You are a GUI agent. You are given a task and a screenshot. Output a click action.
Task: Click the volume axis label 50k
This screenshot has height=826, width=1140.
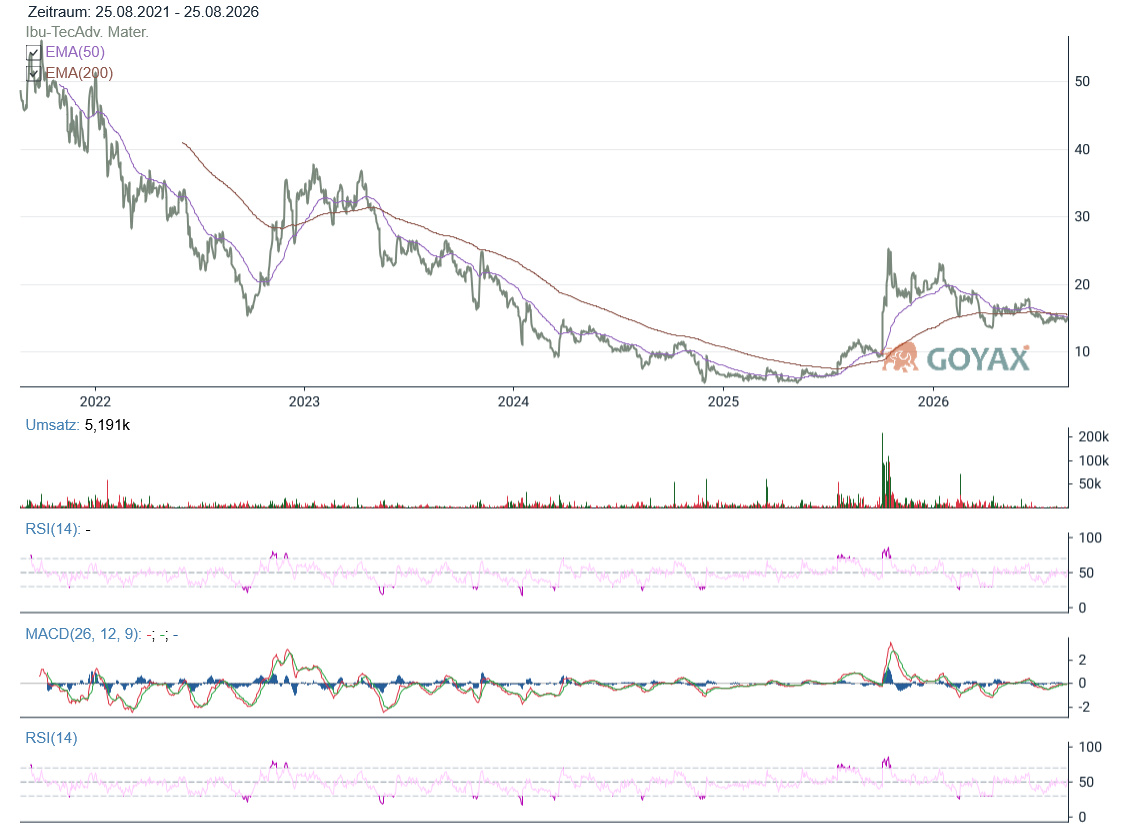[x=1090, y=484]
